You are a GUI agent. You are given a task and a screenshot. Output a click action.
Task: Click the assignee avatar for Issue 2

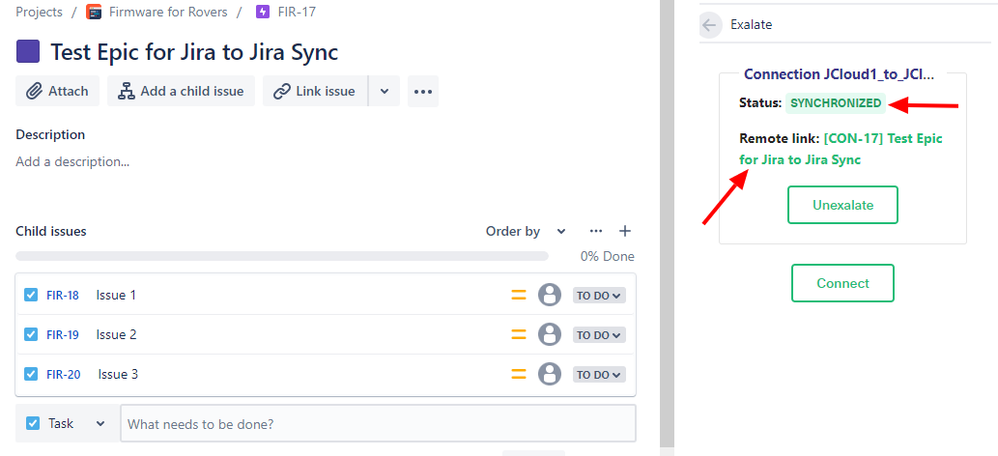click(x=549, y=334)
